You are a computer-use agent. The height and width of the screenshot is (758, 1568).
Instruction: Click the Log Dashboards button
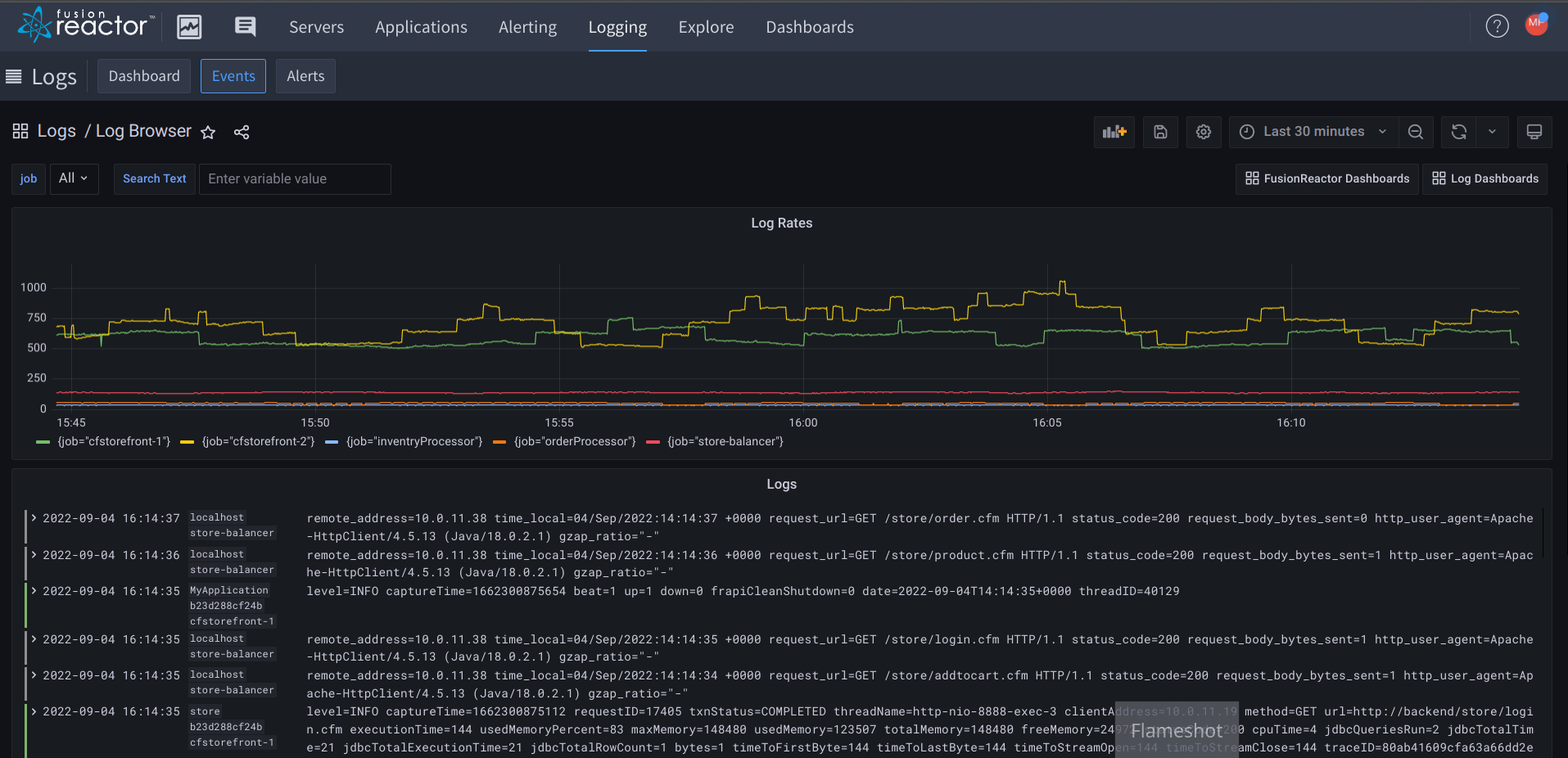[1484, 178]
